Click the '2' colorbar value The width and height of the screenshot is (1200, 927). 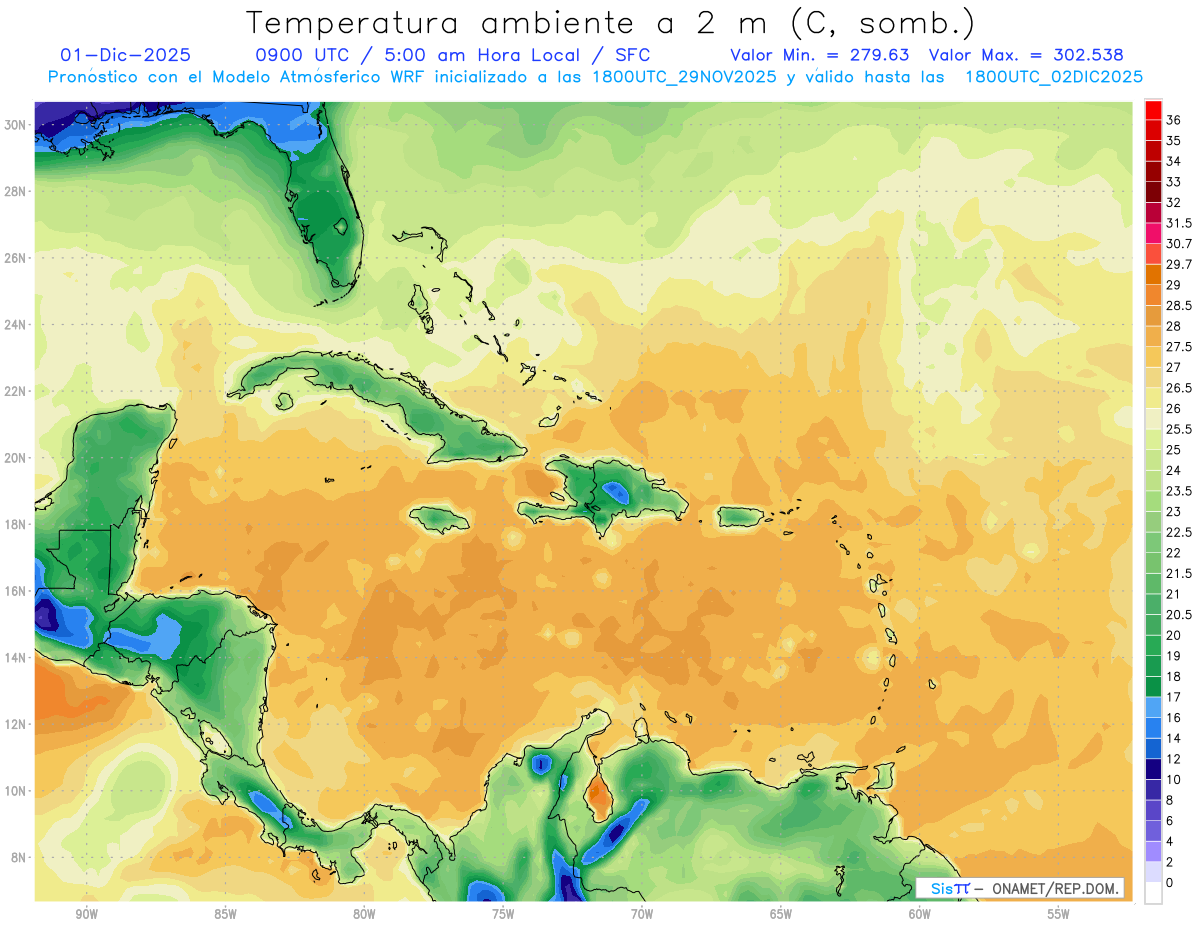tap(1170, 862)
